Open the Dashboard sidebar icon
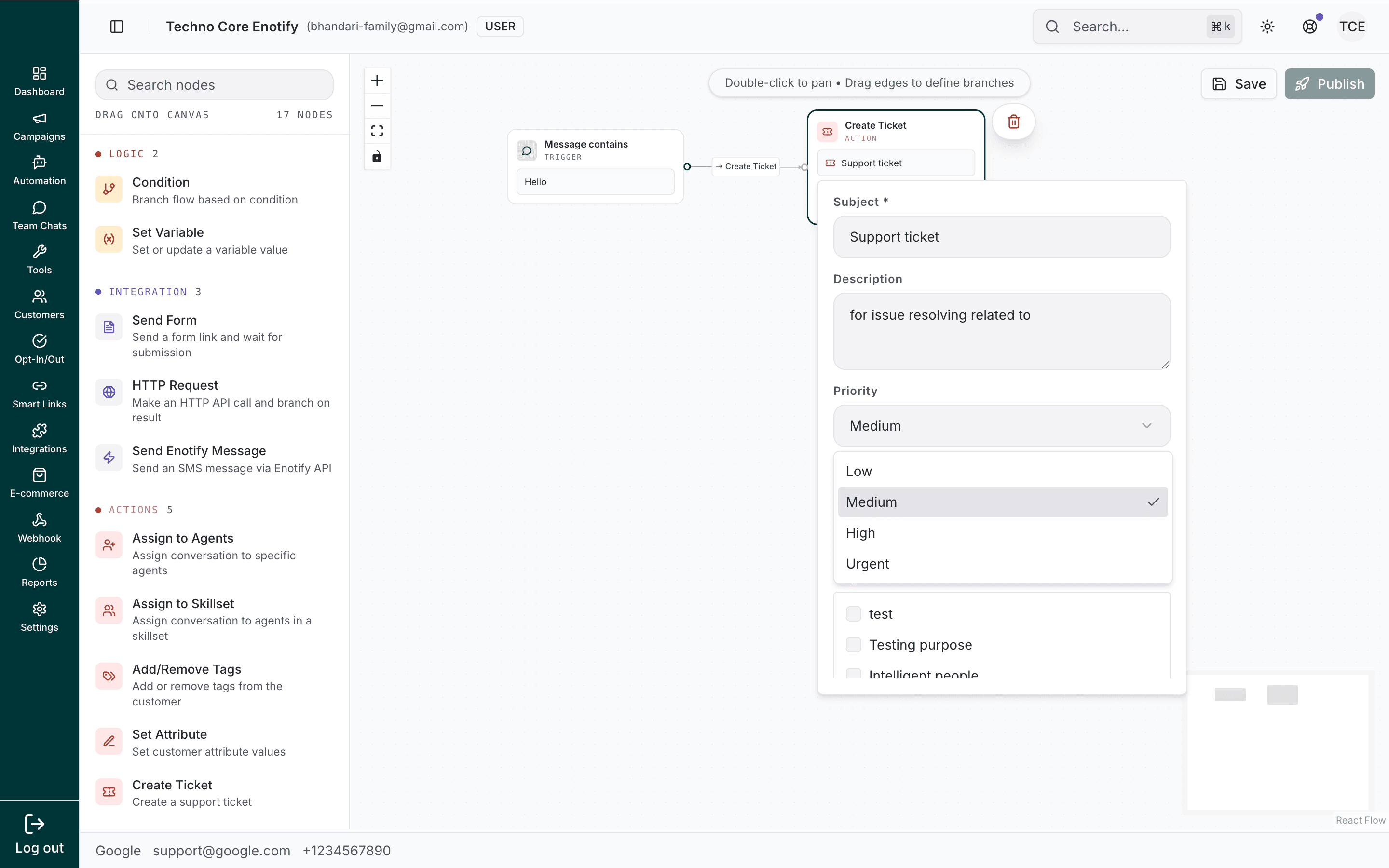This screenshot has height=868, width=1389. click(39, 73)
